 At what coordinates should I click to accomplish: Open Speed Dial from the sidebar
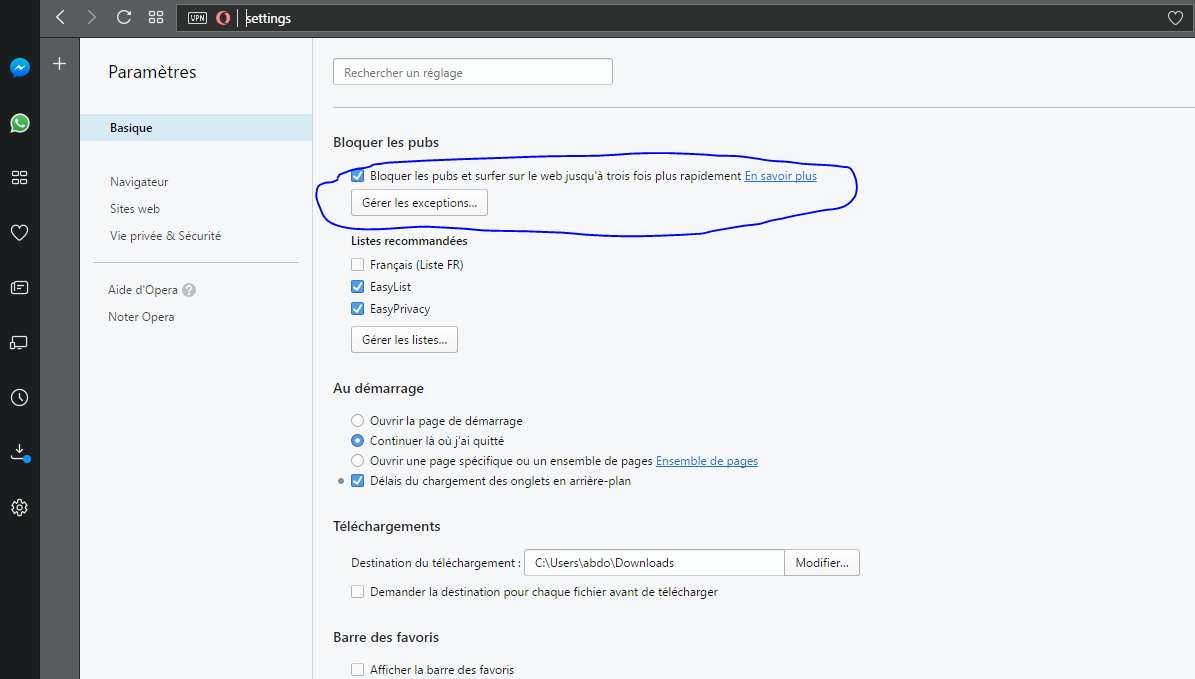[x=20, y=178]
